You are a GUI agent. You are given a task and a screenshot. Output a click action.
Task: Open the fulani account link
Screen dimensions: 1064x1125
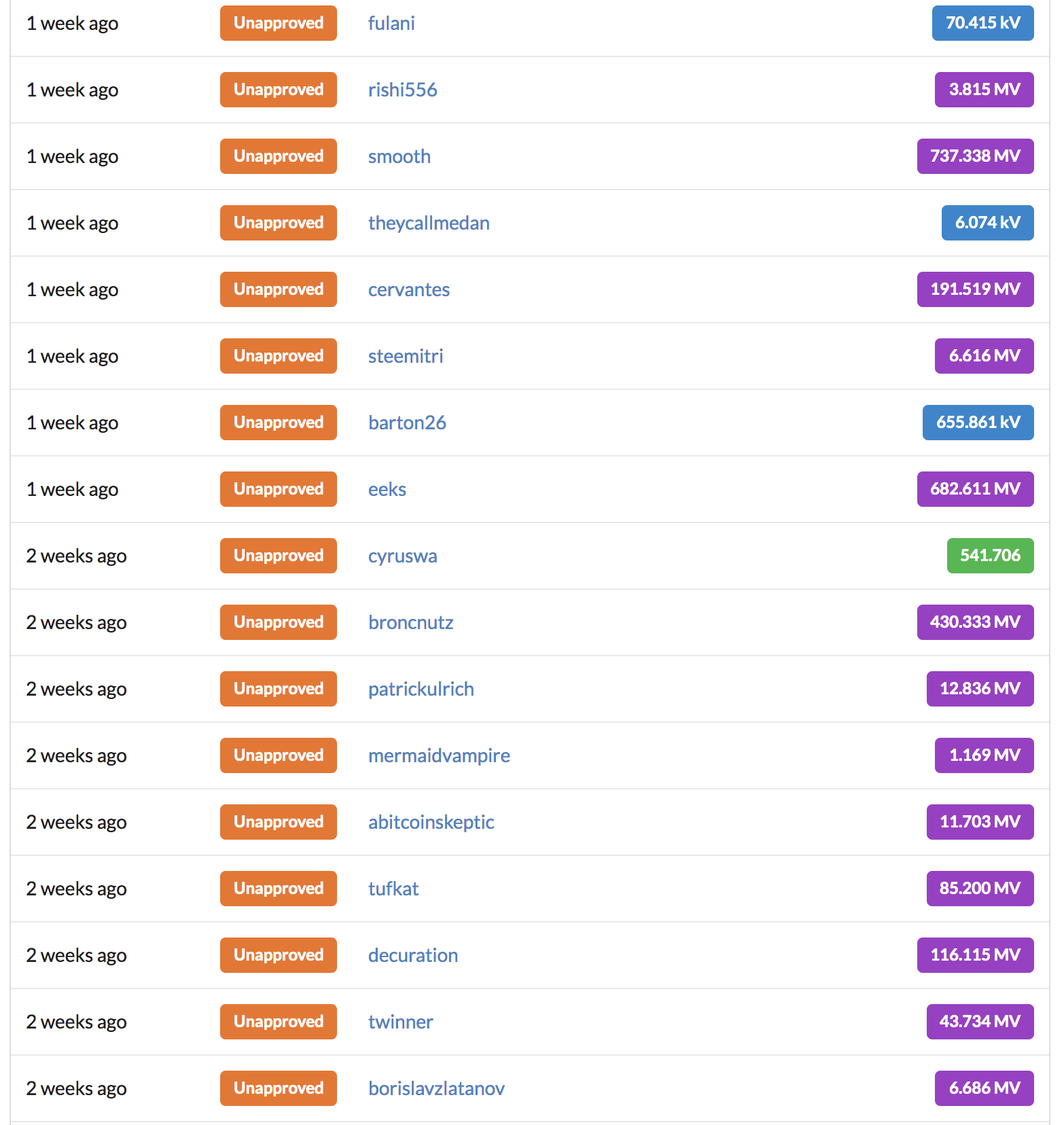pos(391,23)
